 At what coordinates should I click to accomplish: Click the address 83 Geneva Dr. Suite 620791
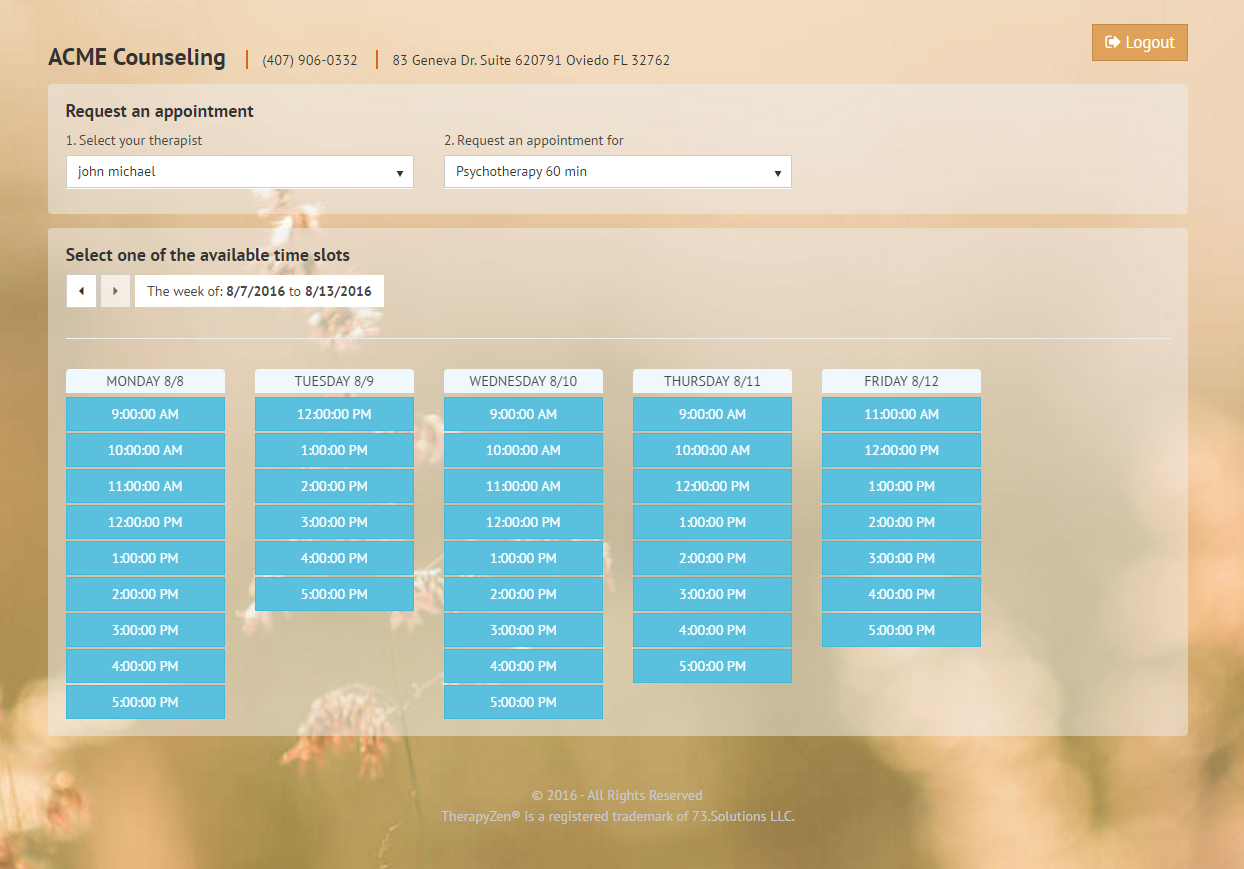531,60
